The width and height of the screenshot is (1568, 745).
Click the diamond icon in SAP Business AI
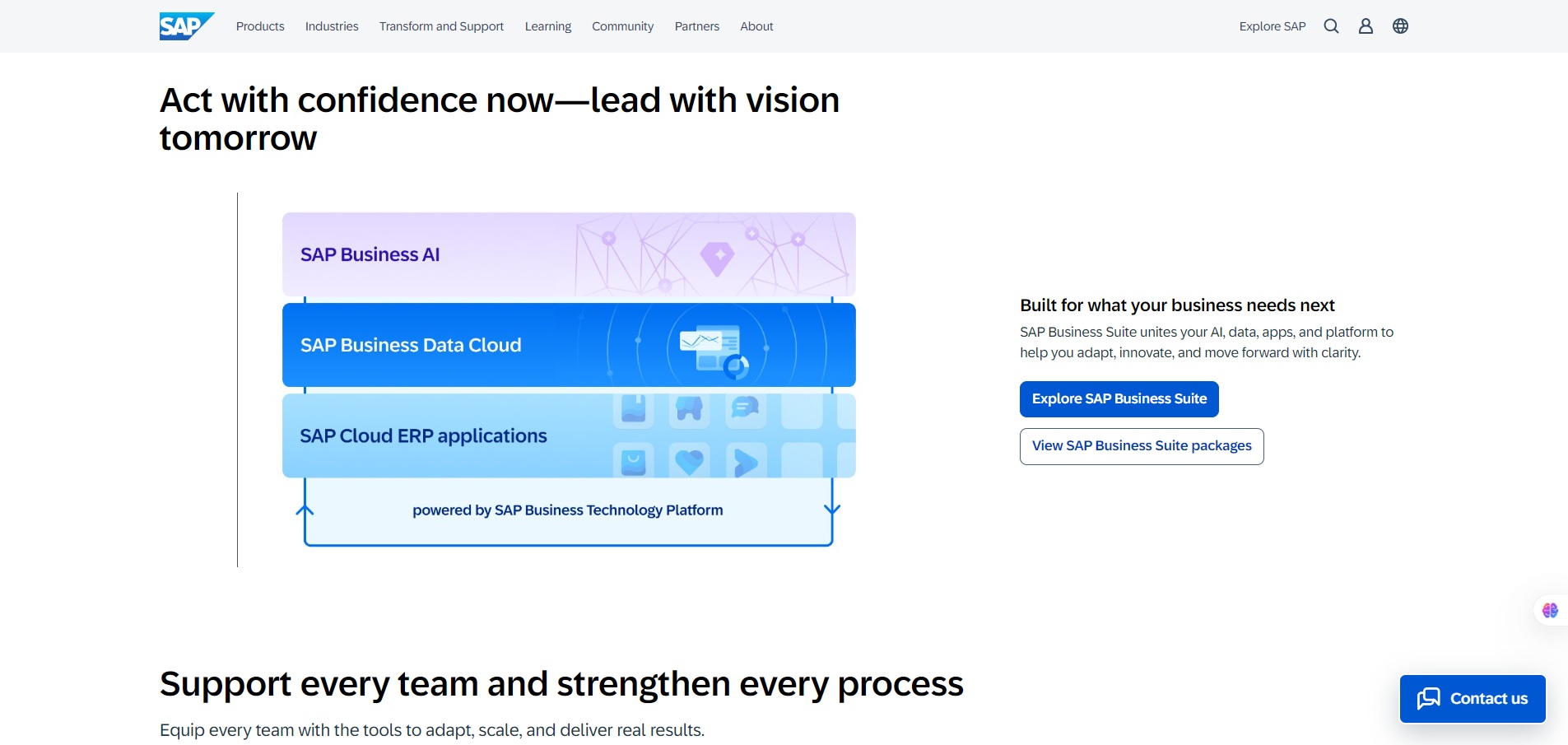click(x=717, y=258)
